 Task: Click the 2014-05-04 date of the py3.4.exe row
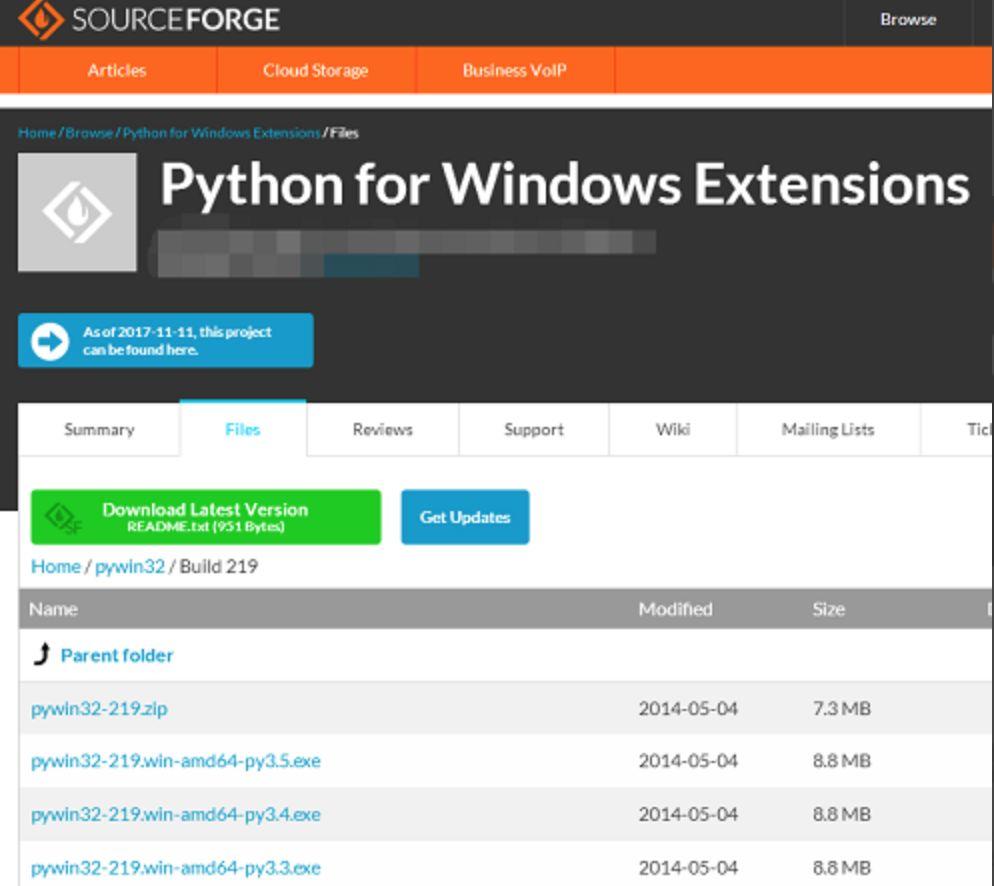[688, 814]
